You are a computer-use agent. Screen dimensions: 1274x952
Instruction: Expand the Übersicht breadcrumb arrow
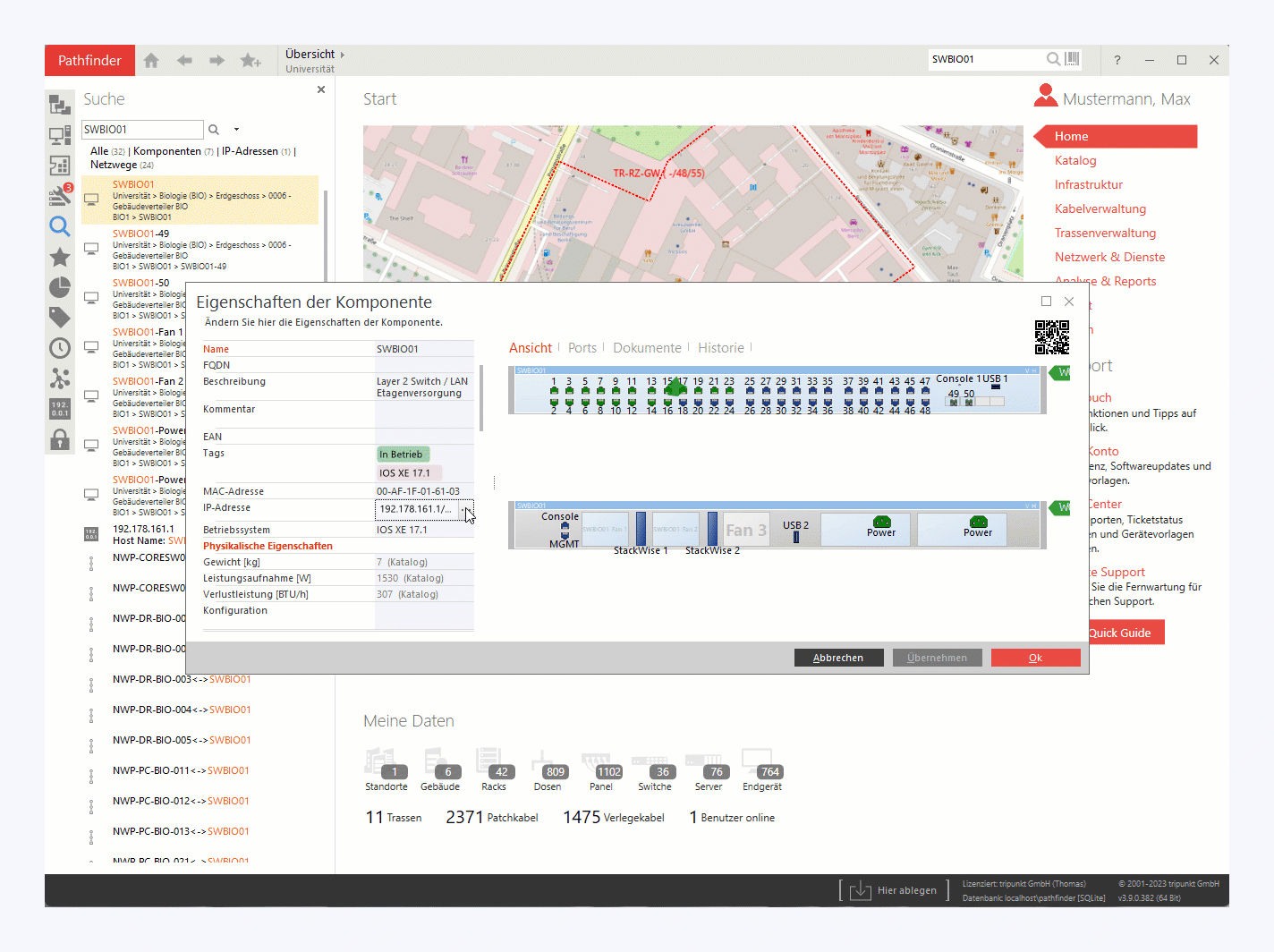coord(342,55)
